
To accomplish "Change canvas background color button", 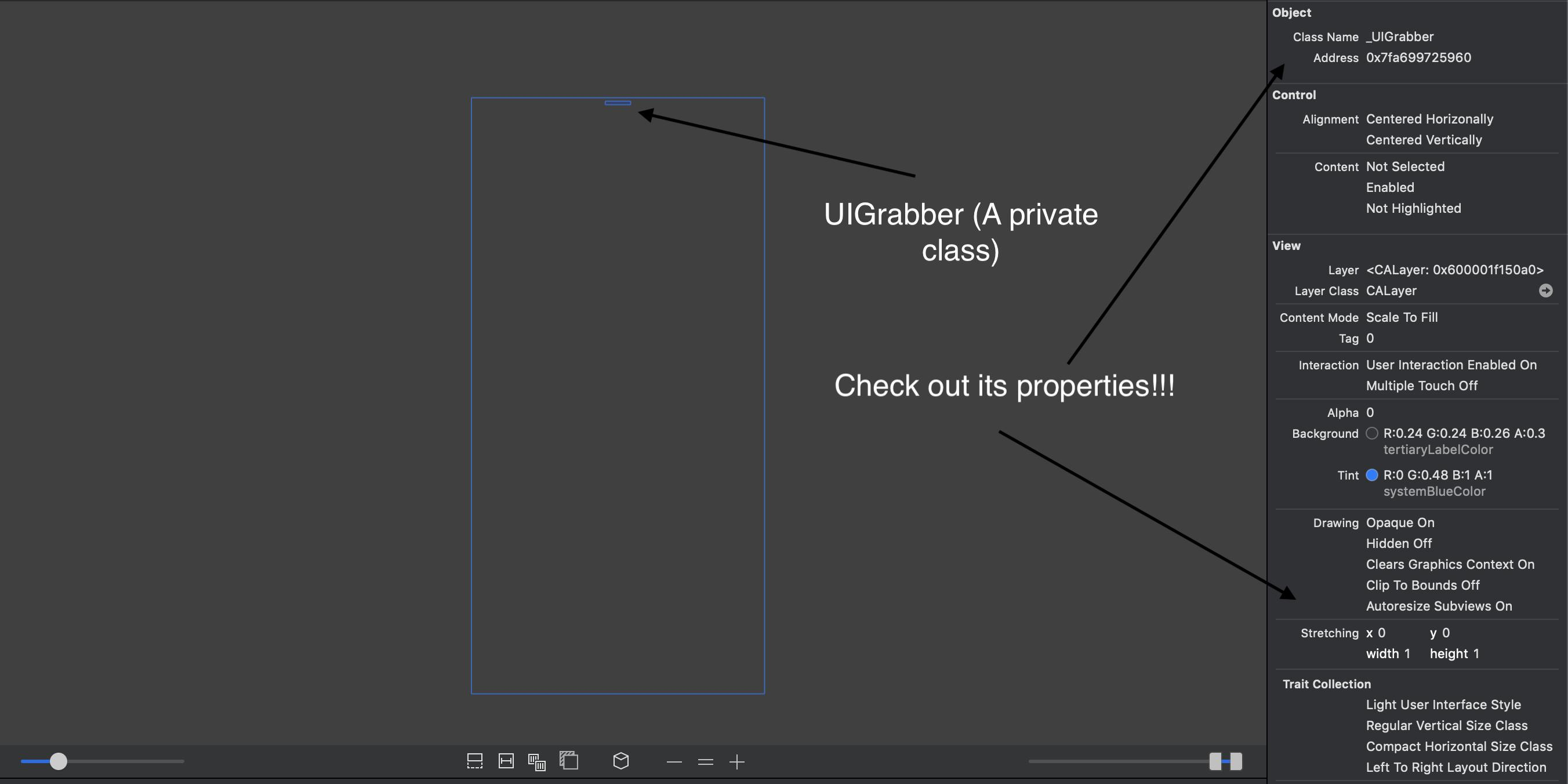I will (568, 760).
